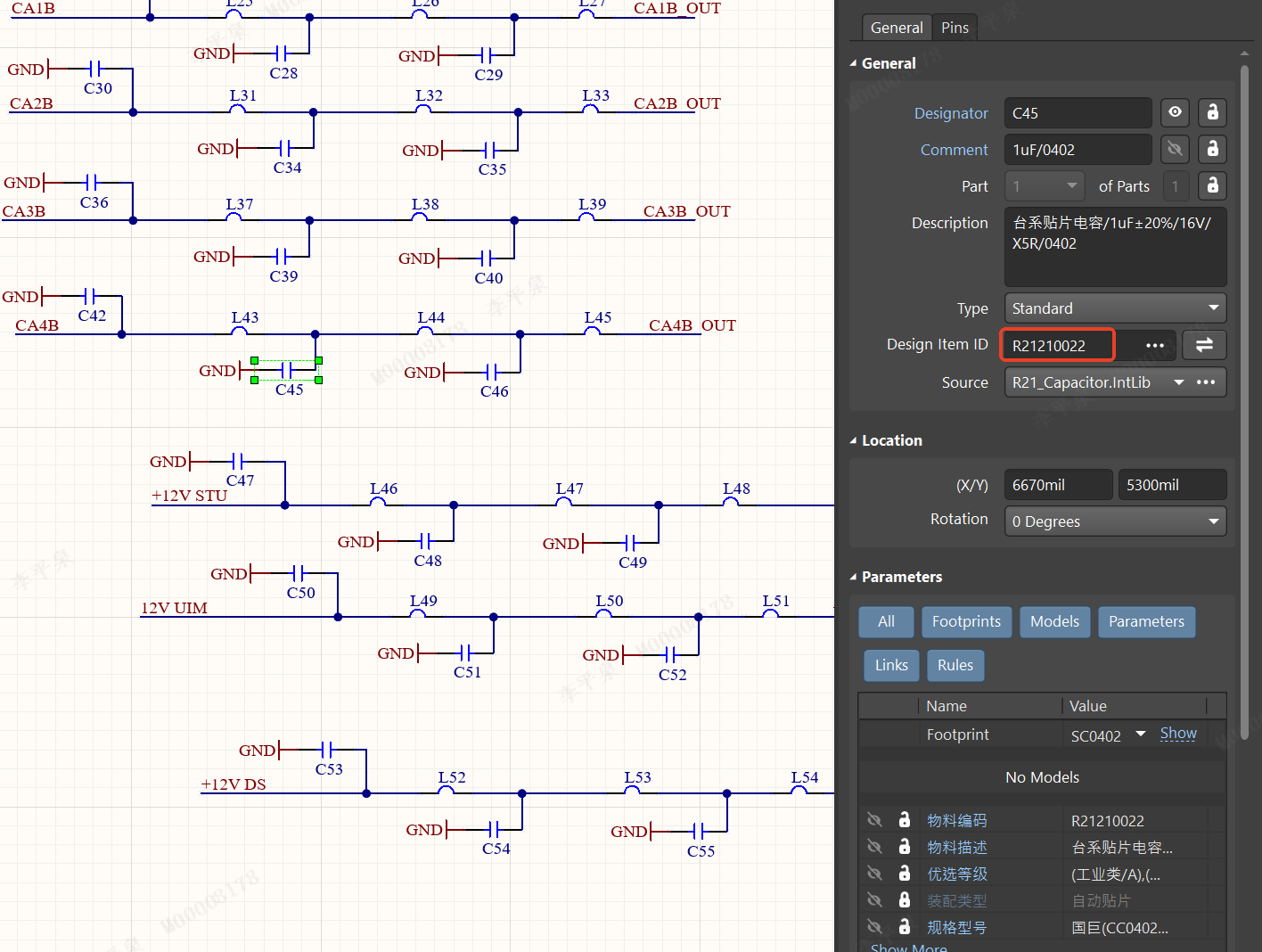Select capacitor C45 on the schematic
This screenshot has width=1262, height=952.
287,370
